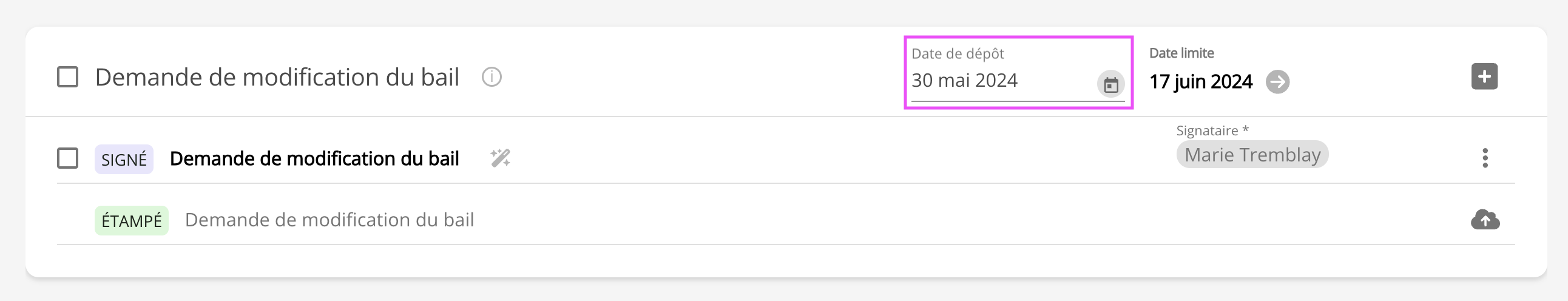Click the info icon beside the header title
This screenshot has height=301, width=1568.
[492, 78]
